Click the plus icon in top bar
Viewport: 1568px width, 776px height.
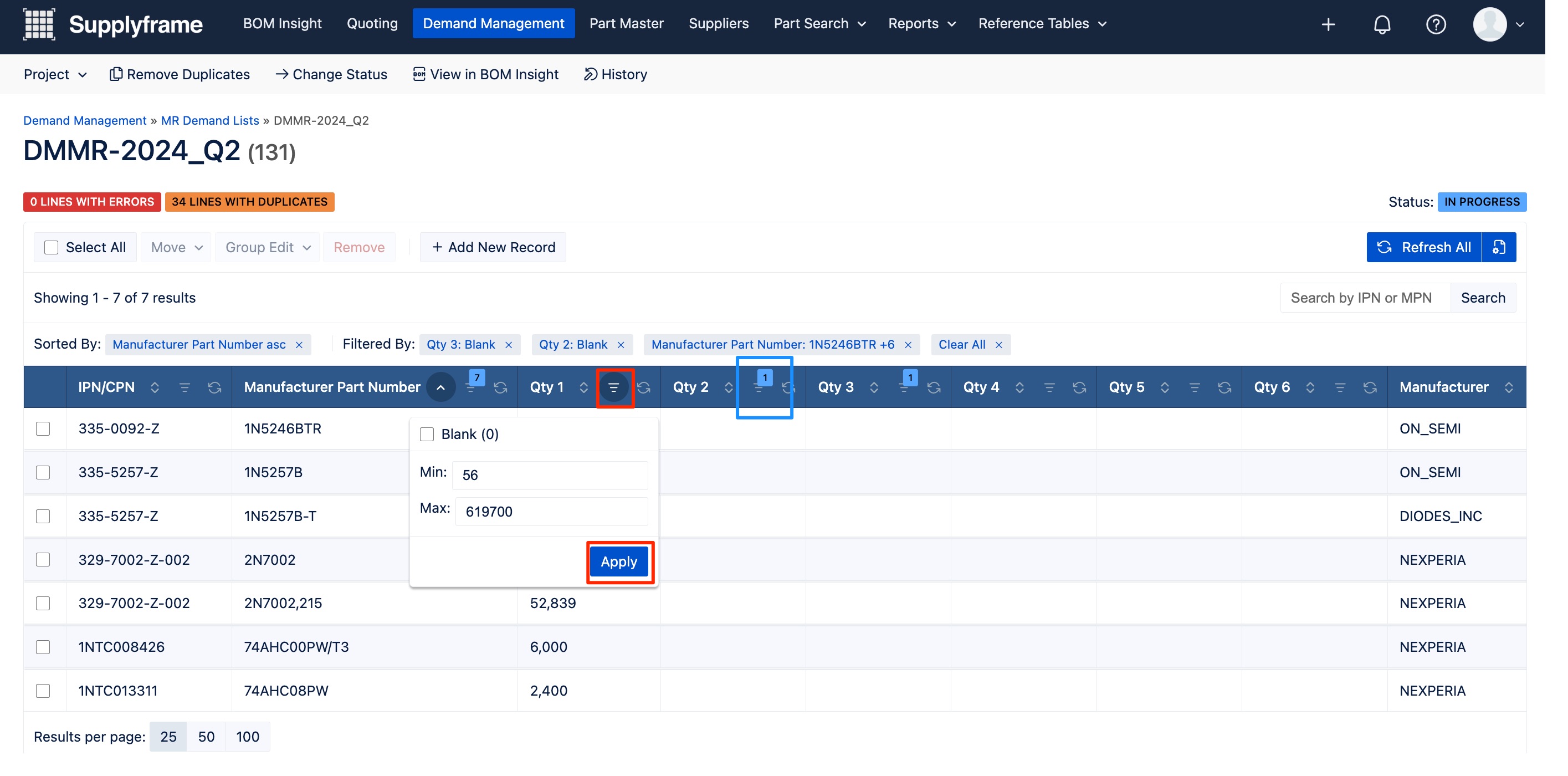[x=1328, y=24]
